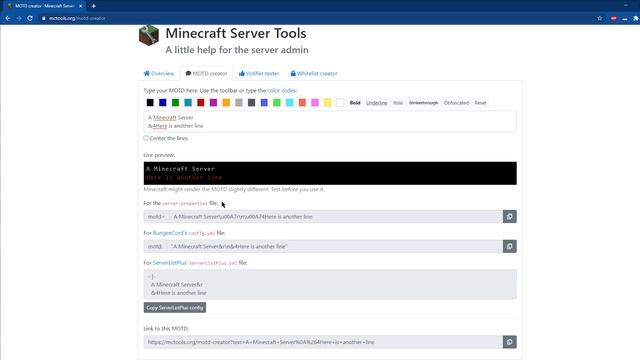Pick the purple color swatch
Screen dimensions: 640x360
(x=213, y=103)
